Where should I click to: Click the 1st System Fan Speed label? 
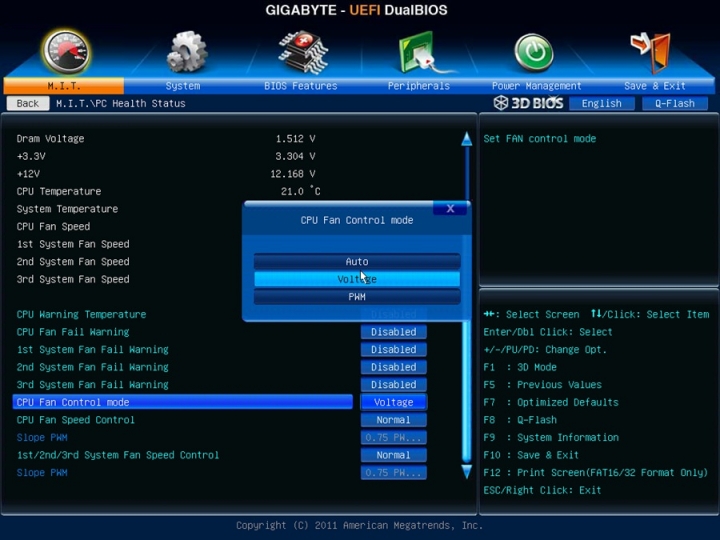(73, 244)
